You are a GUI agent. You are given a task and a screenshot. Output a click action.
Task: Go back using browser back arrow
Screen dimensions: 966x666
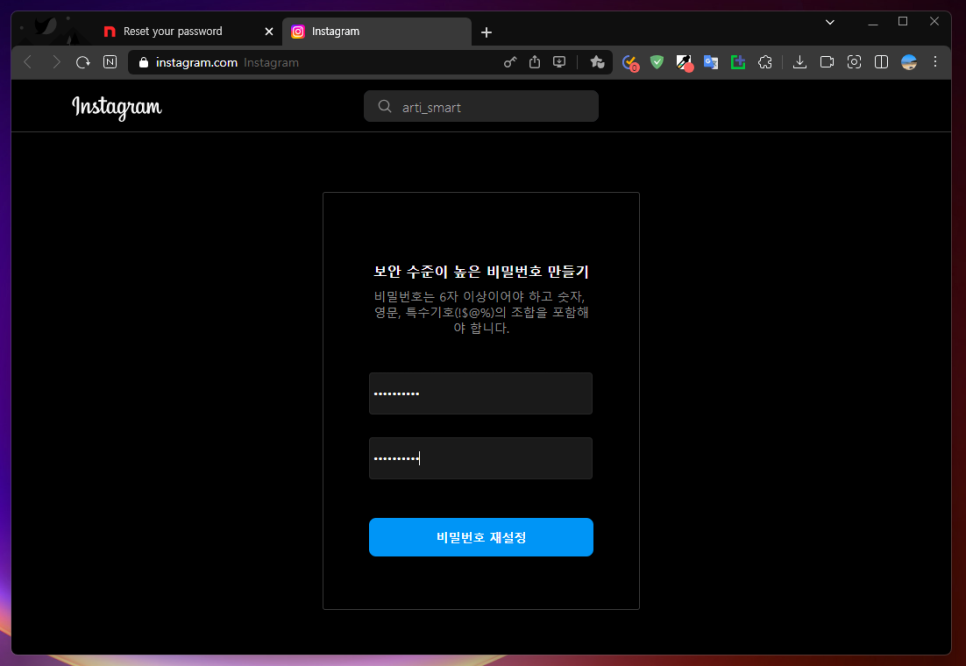(28, 62)
